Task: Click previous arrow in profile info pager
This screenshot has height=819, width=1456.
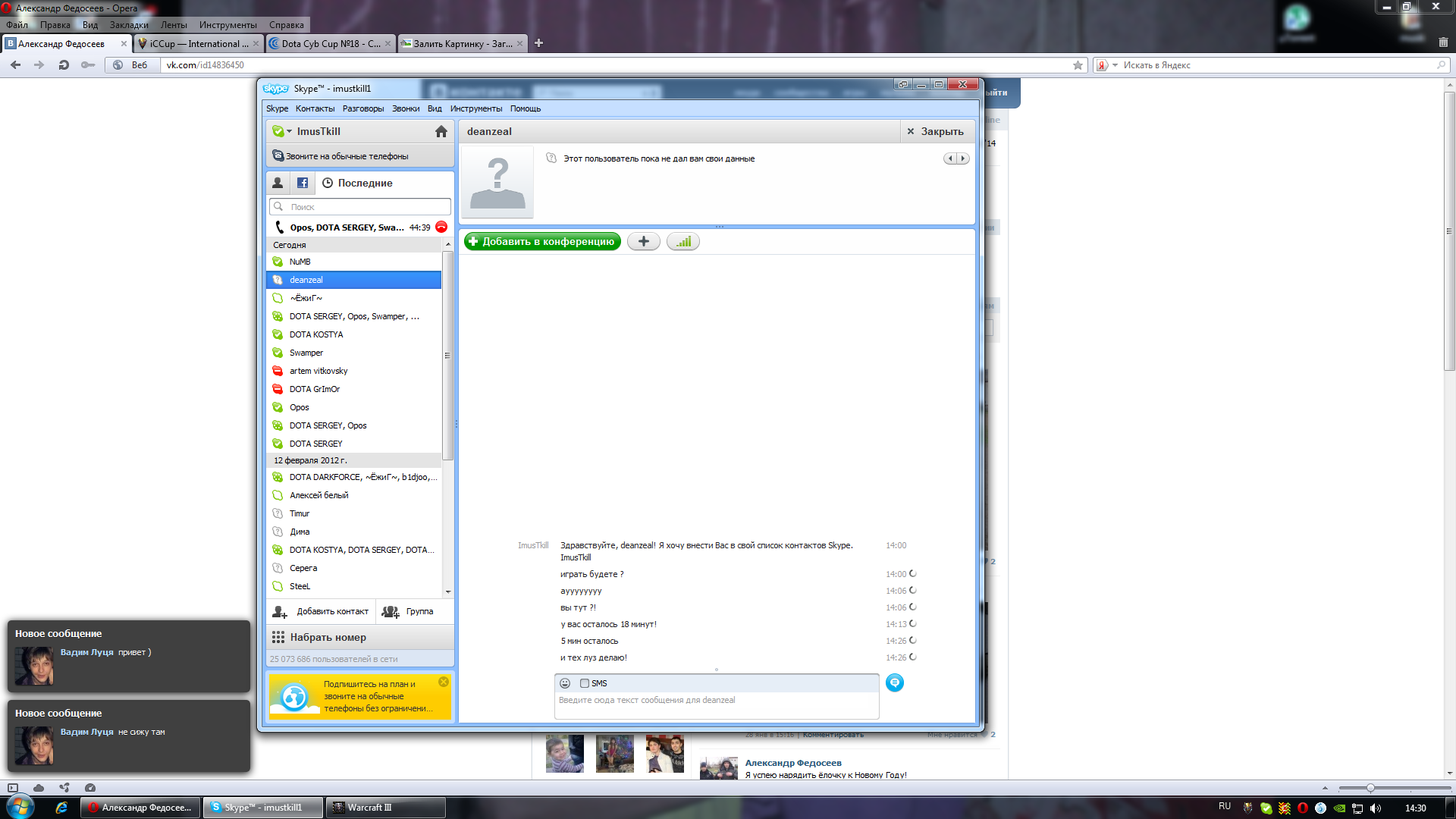Action: click(950, 158)
